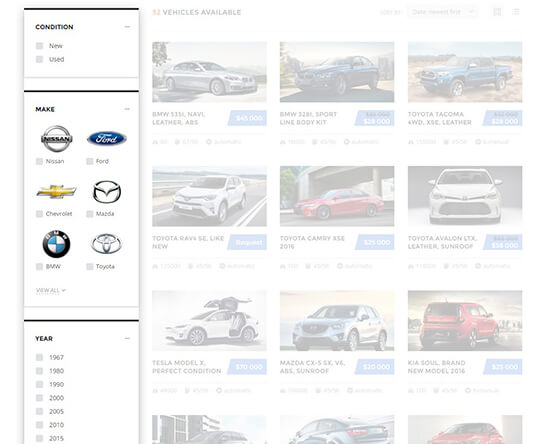Open Toyota Avalon LTX listing title
The width and height of the screenshot is (545, 444).
[x=442, y=242]
